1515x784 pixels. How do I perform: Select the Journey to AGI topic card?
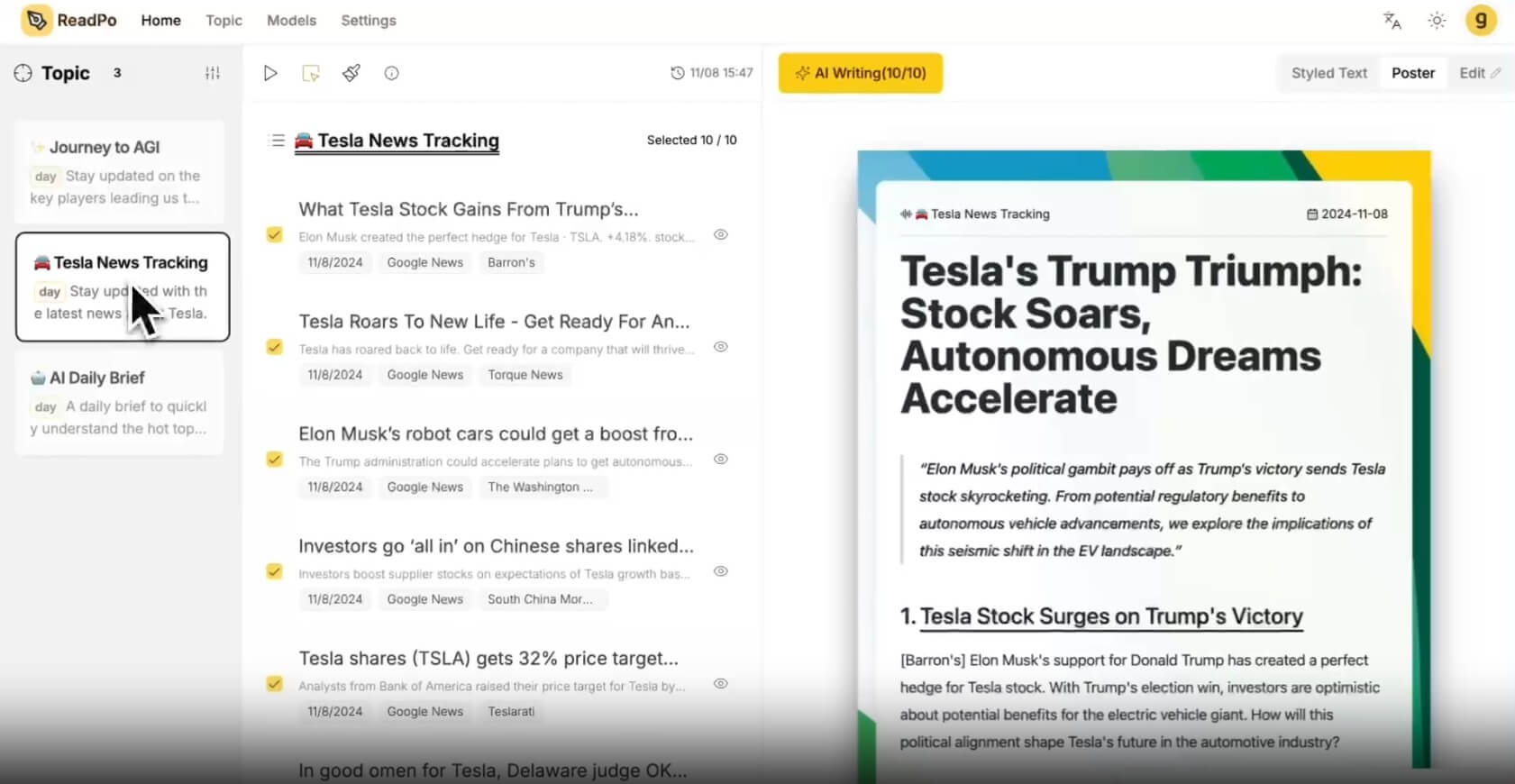point(119,172)
